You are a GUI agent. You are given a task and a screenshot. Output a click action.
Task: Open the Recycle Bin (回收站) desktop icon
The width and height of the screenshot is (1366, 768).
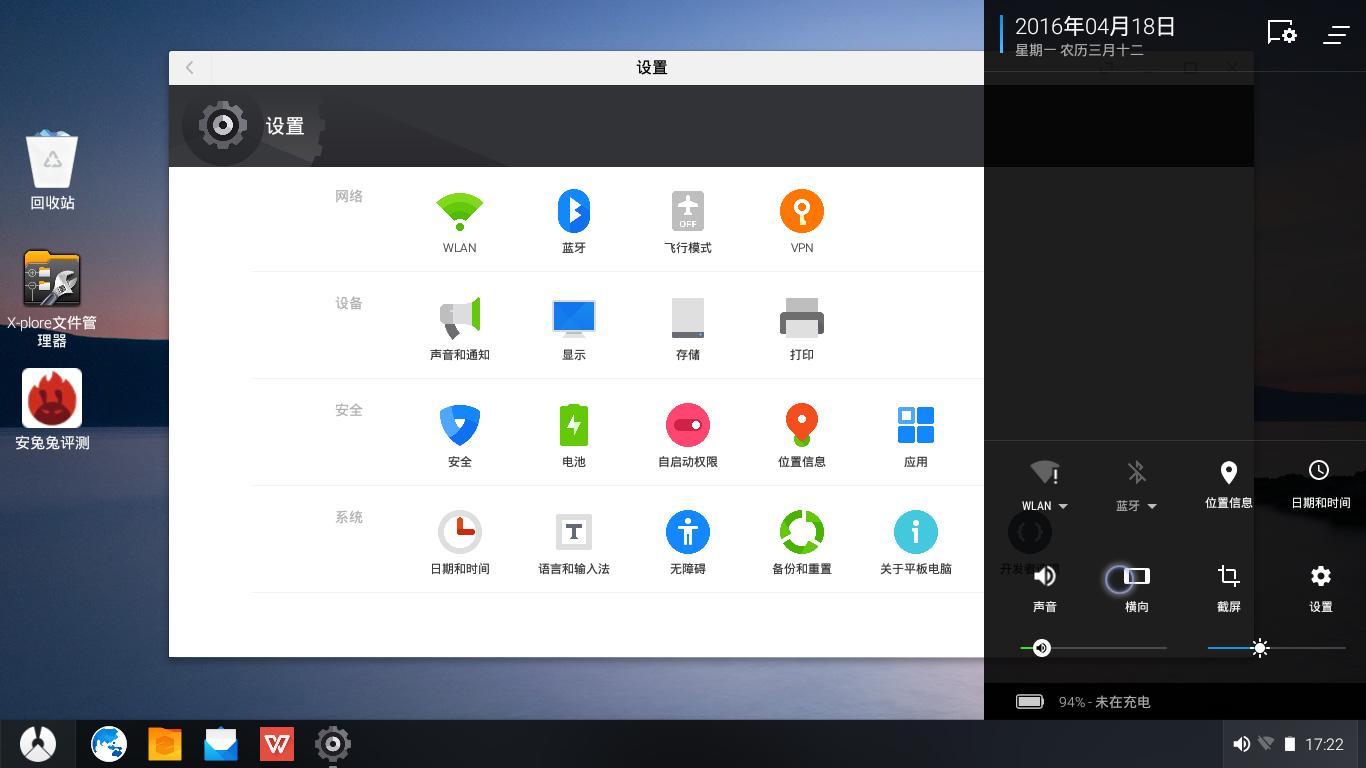52,171
